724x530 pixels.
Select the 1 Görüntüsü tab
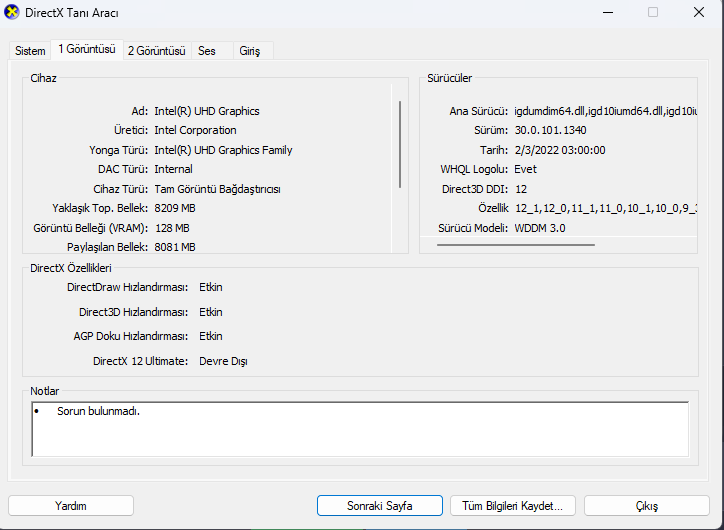[x=87, y=49]
